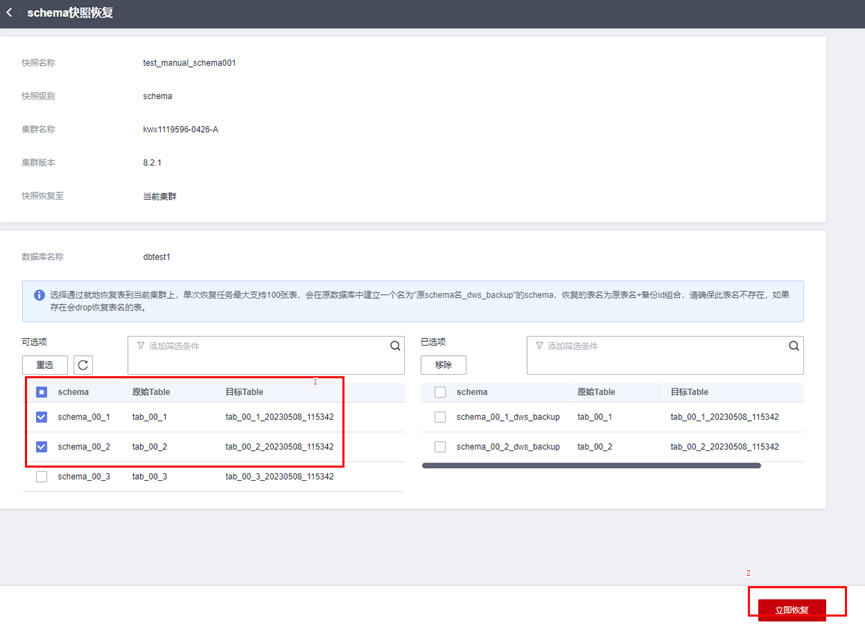Toggle select-all checkbox in selected table header
The image size is (865, 627).
[440, 392]
